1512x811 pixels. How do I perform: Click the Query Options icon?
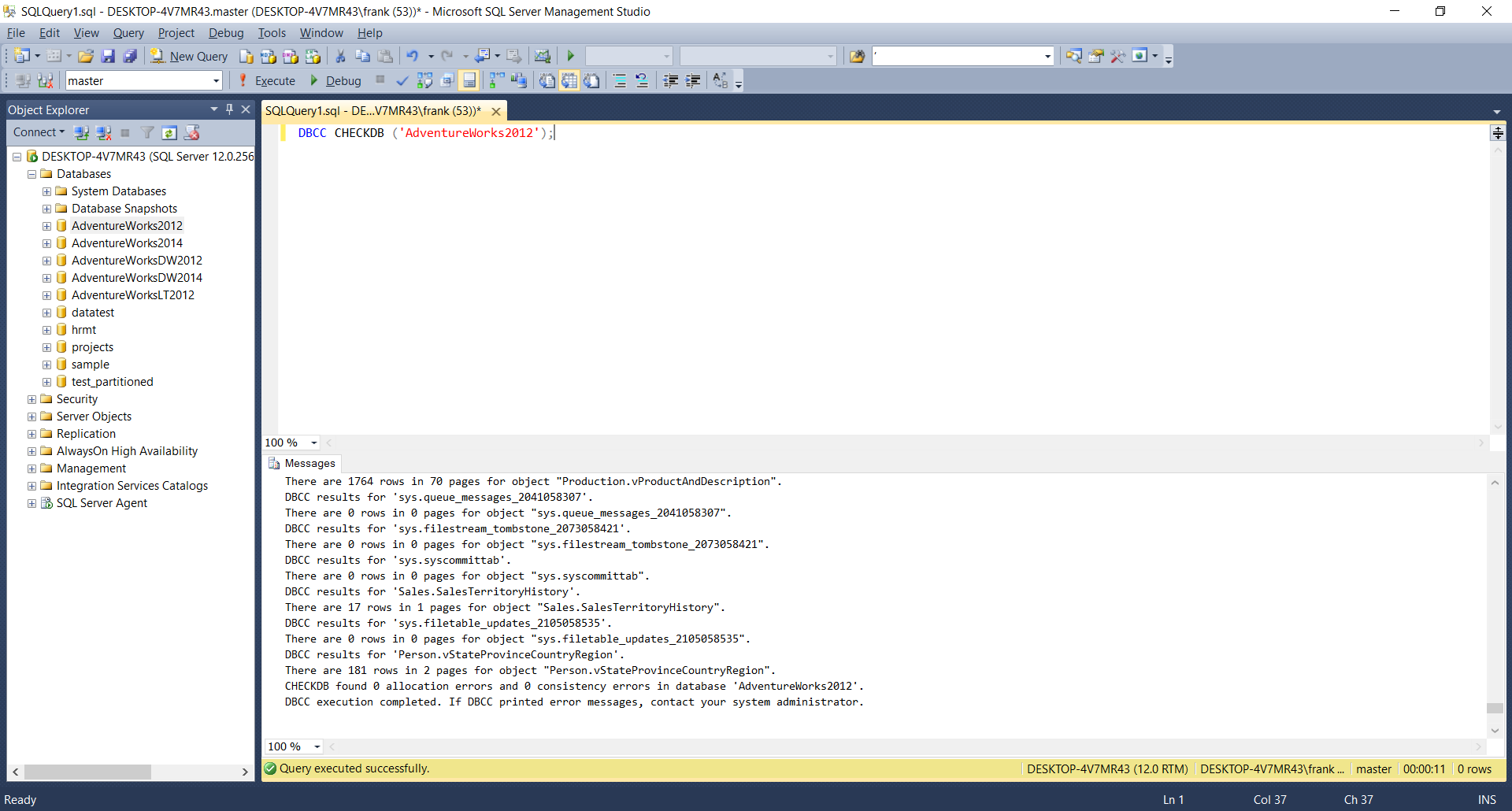tap(447, 80)
